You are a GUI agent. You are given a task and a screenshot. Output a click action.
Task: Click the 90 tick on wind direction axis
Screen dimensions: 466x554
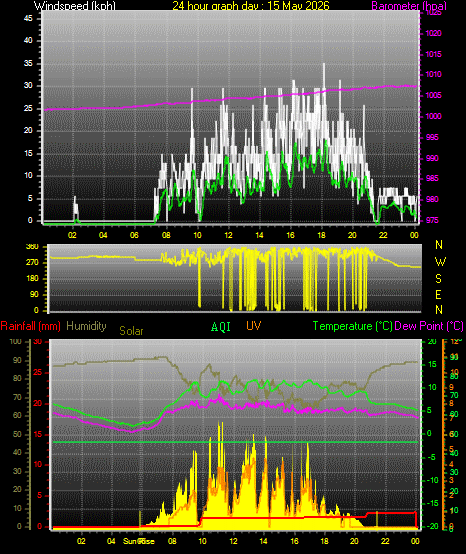(34, 295)
